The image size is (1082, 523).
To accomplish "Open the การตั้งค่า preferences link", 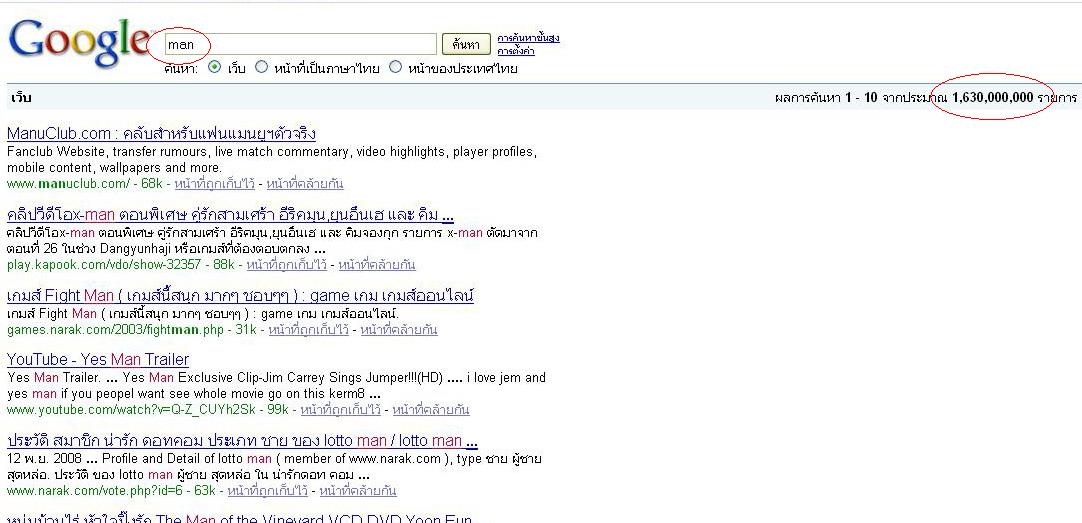I will coord(516,51).
